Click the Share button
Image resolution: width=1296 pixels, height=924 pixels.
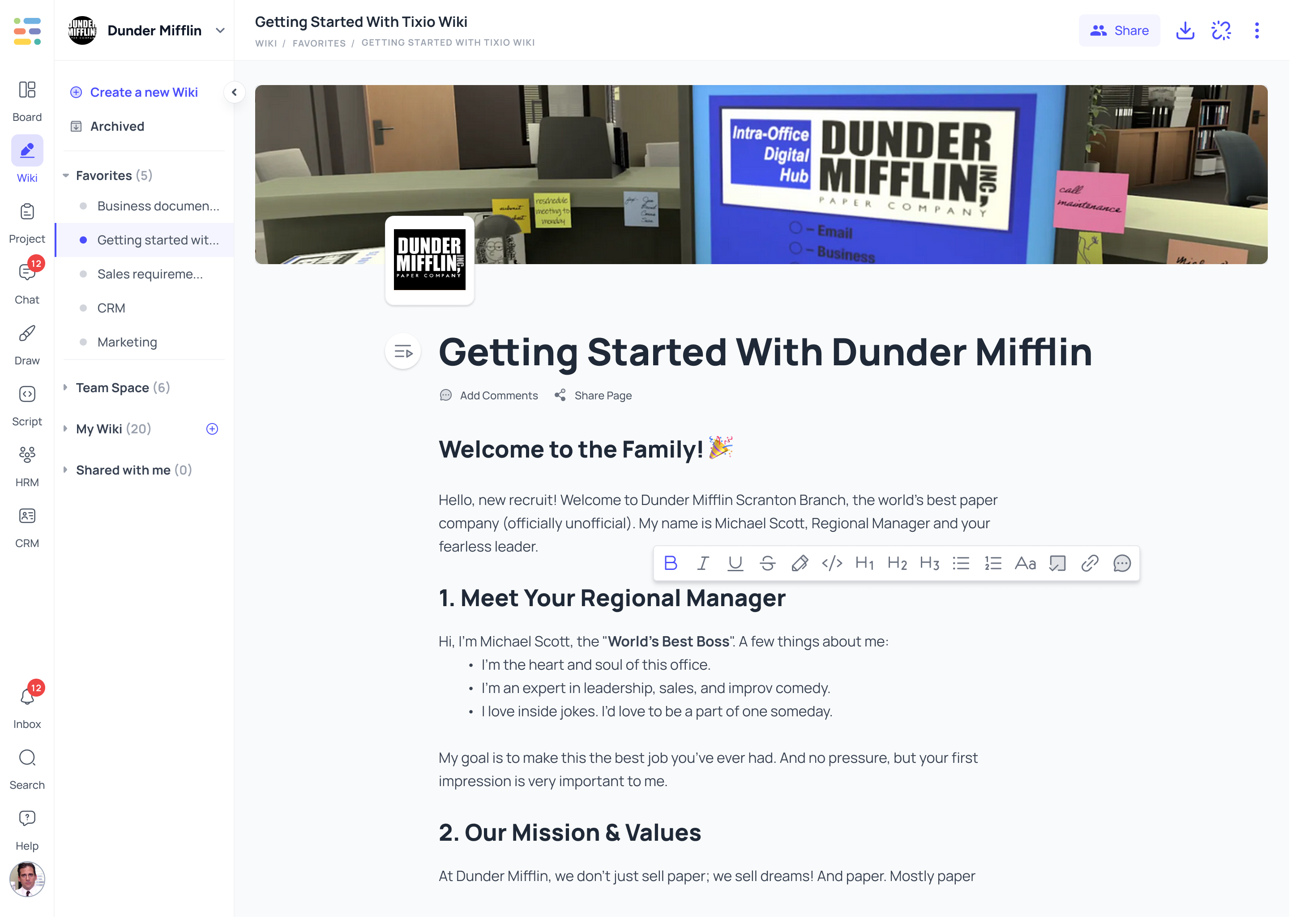tap(1119, 31)
